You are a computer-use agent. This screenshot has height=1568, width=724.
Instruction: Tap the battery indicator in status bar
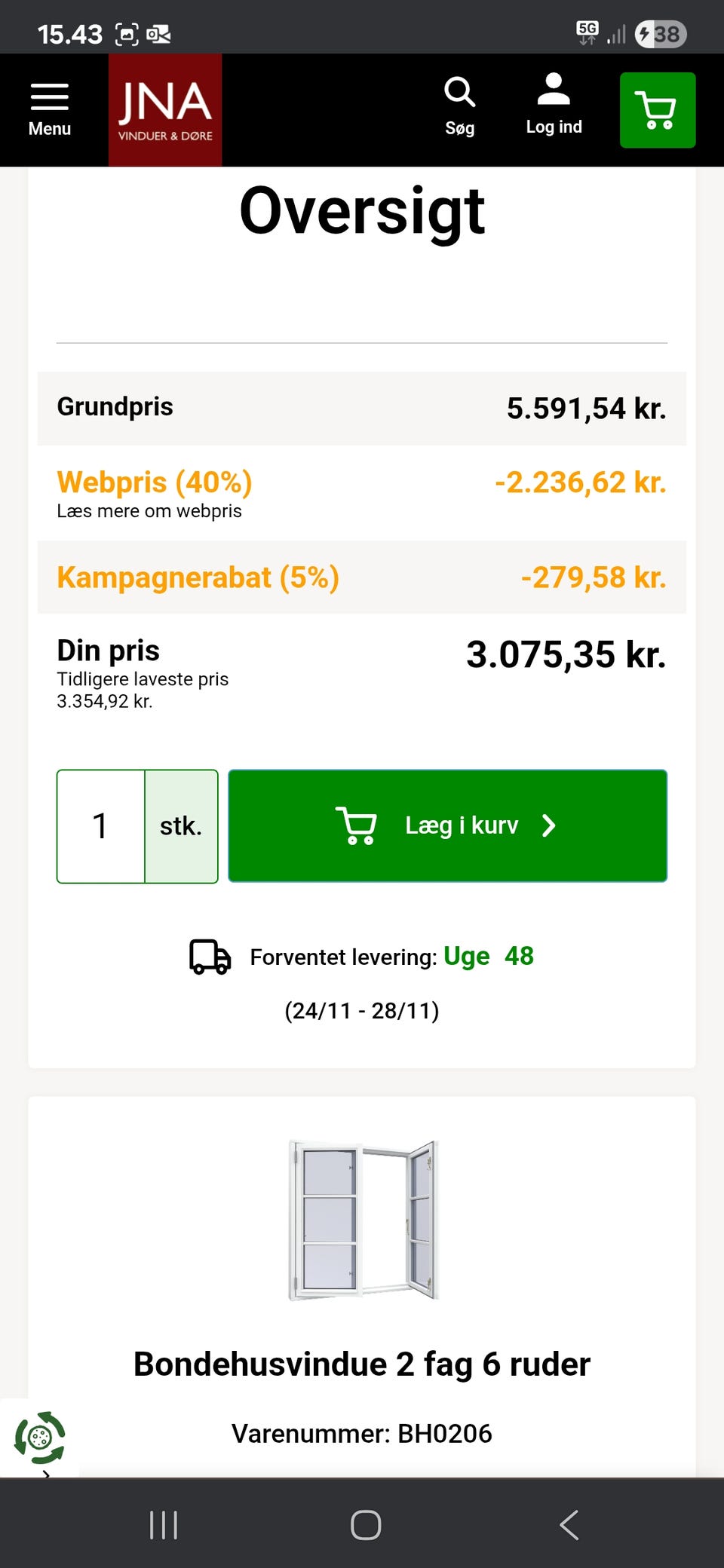point(661,34)
